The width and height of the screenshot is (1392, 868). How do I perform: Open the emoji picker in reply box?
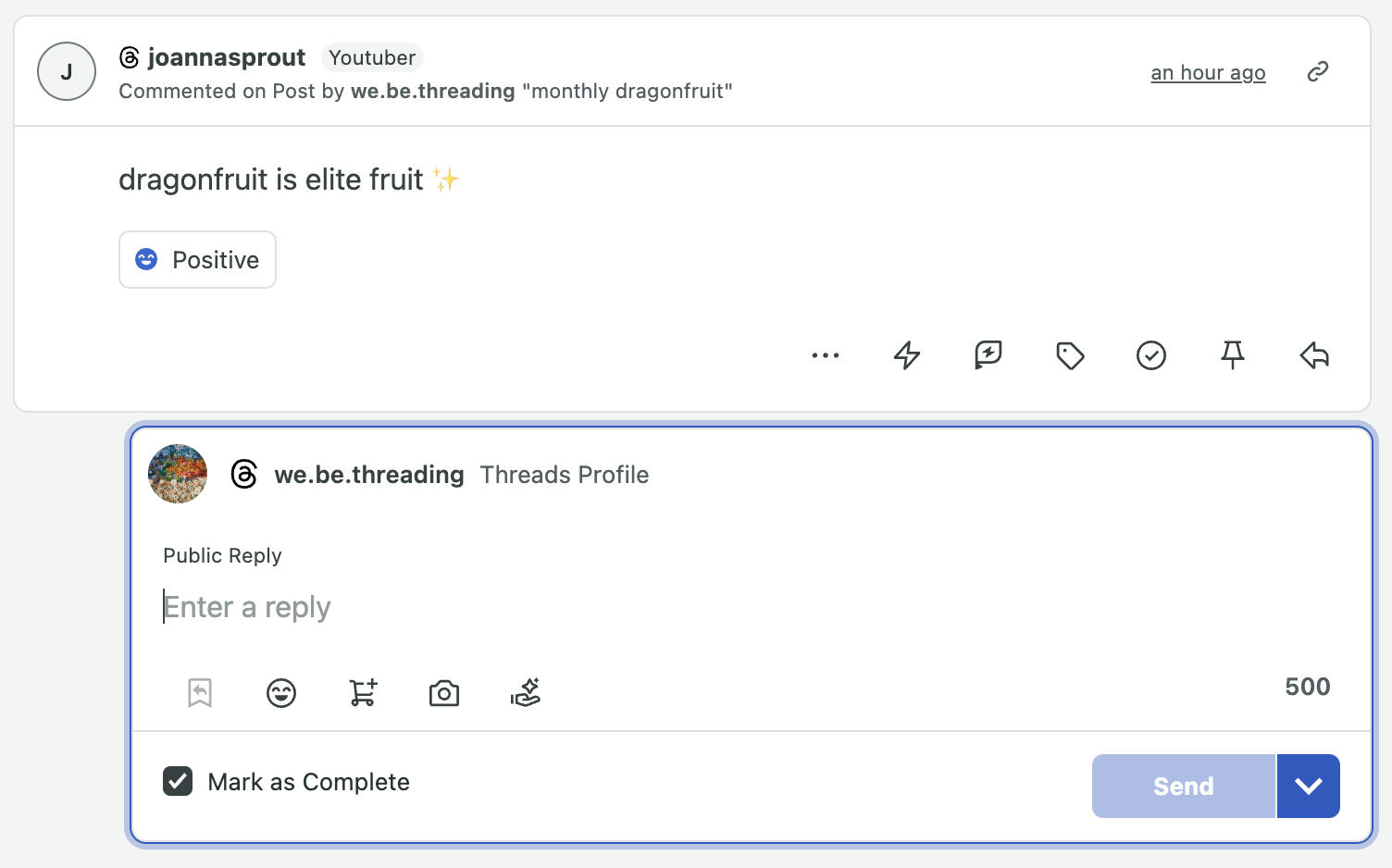(281, 692)
